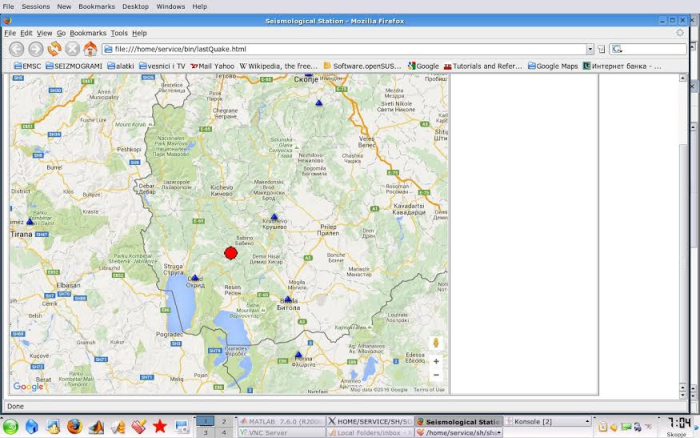
Task: Zoom out the map with minus button
Action: 436,375
